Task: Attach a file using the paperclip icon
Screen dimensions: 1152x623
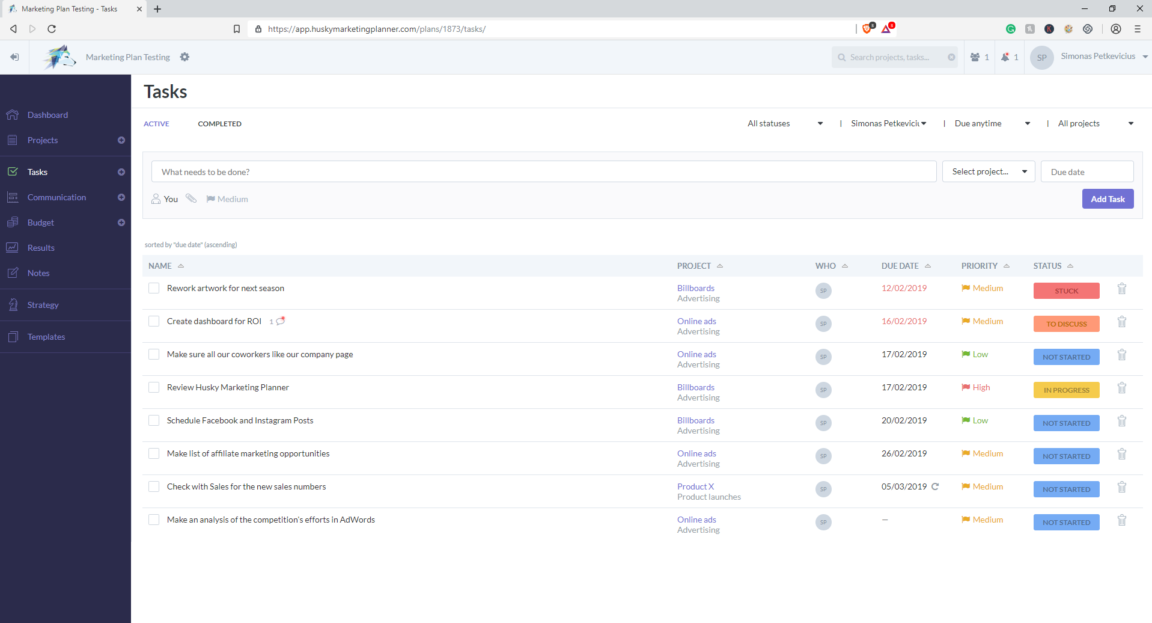Action: coord(191,198)
